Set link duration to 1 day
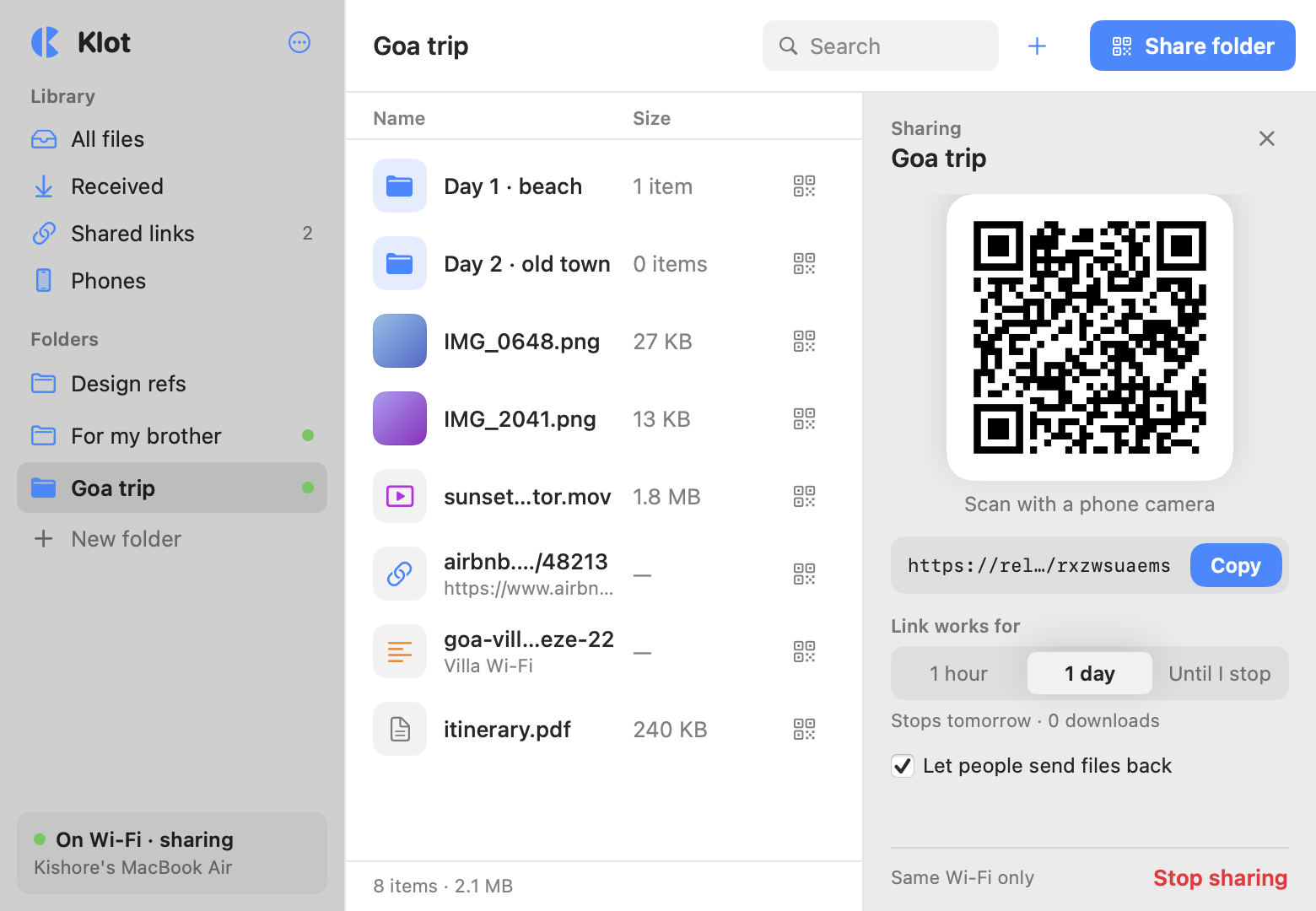This screenshot has height=911, width=1316. [x=1090, y=673]
